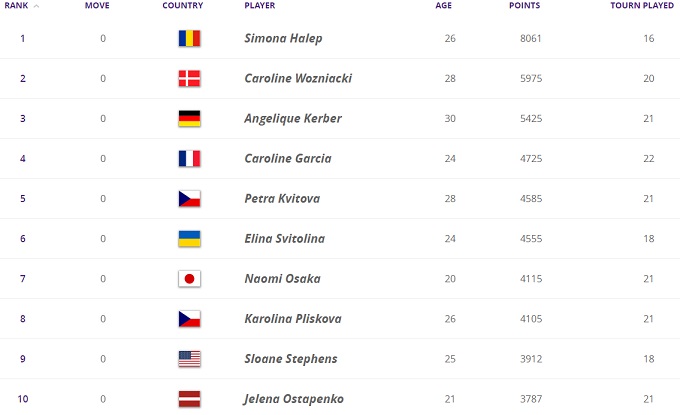Sort the table by the Rank column arrow
The width and height of the screenshot is (680, 415).
click(37, 6)
